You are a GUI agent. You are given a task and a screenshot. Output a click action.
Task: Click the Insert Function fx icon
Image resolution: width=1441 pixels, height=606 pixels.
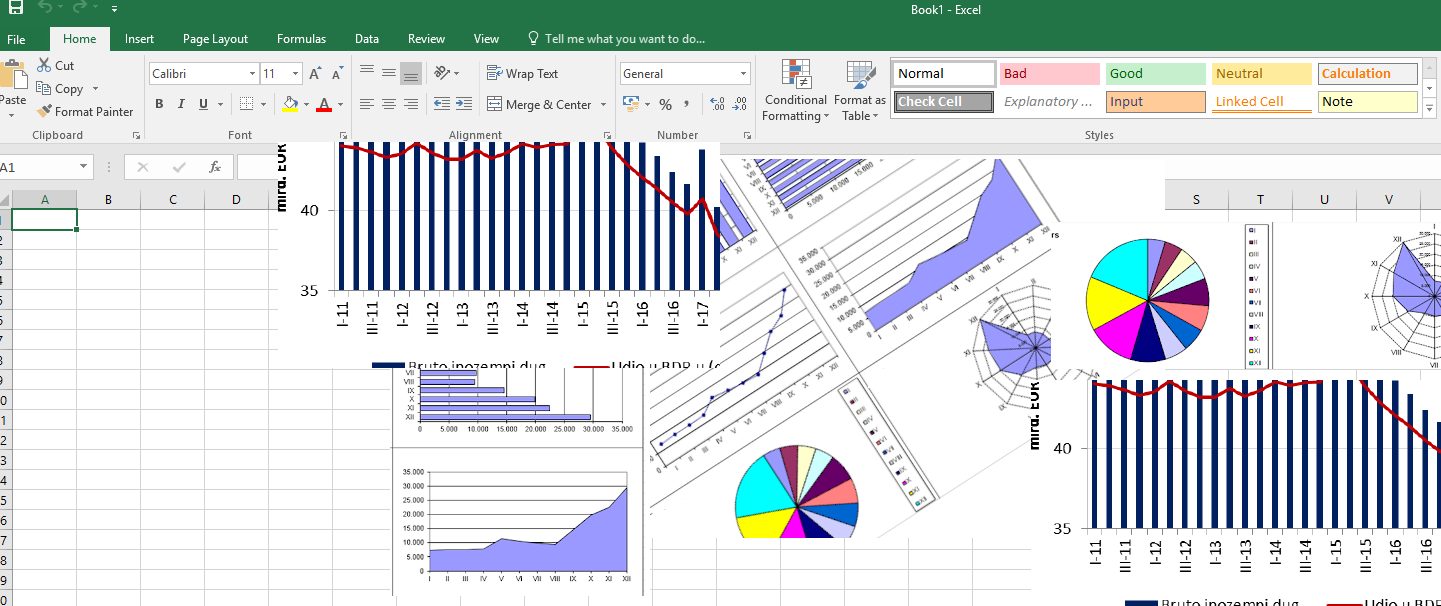214,167
